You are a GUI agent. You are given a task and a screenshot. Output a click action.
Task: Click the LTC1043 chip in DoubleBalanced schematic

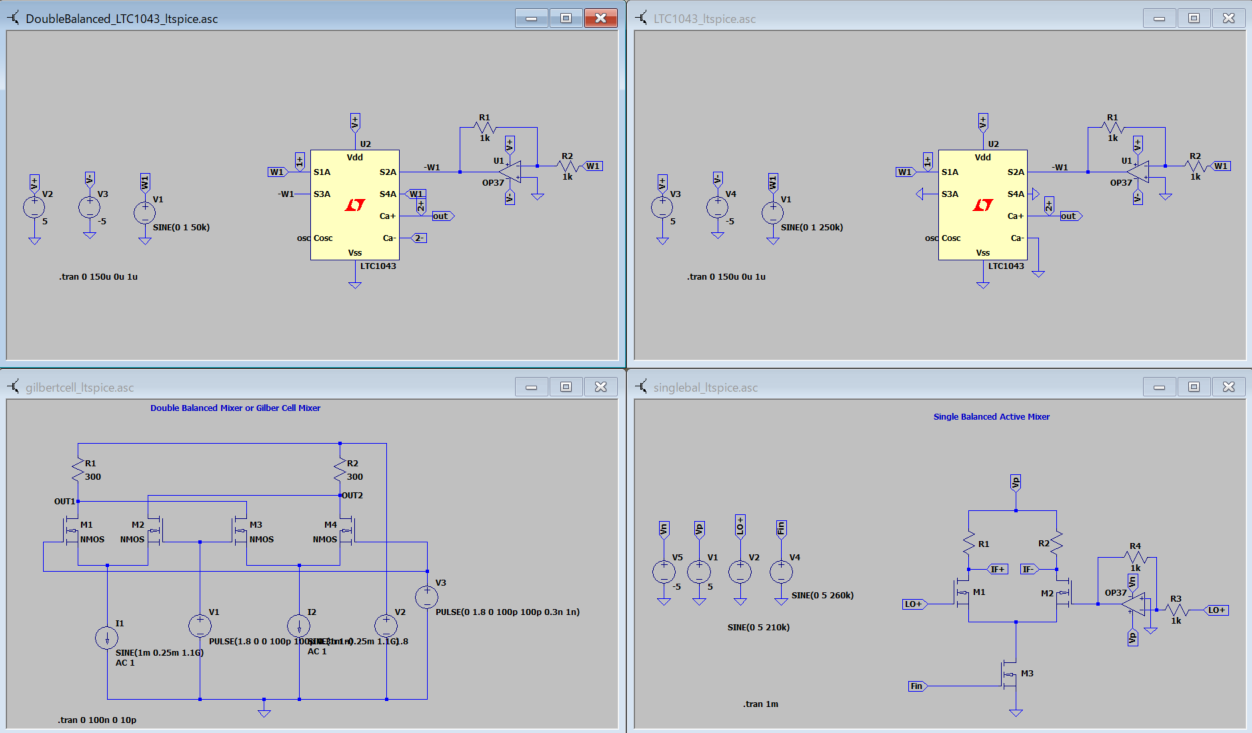354,205
